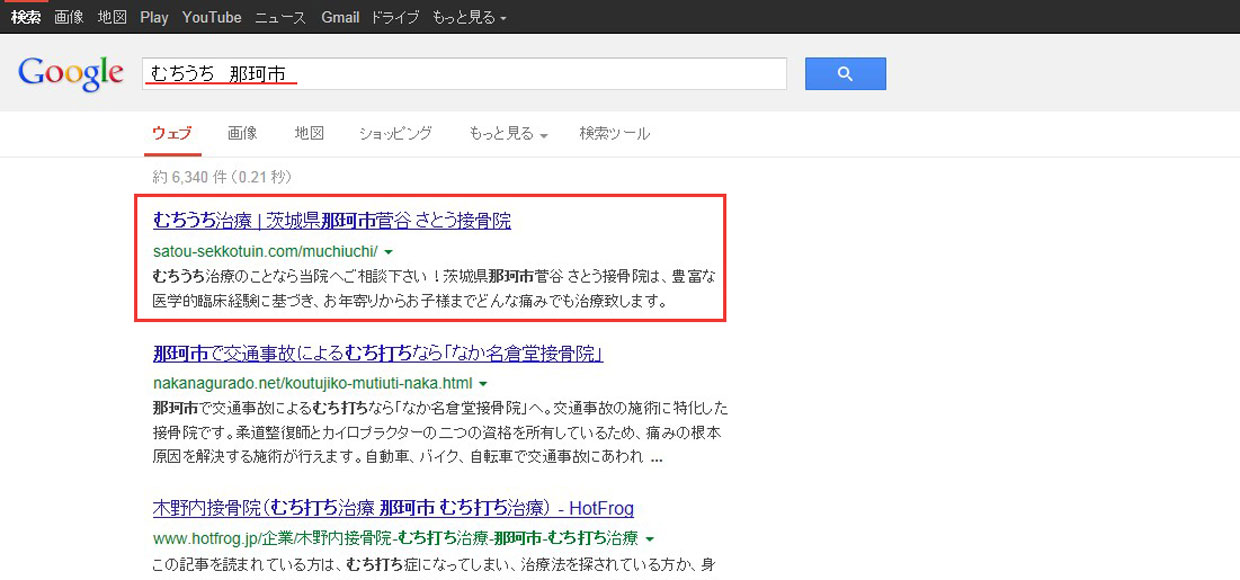
Task: Click the Google logo
Action: pos(71,74)
